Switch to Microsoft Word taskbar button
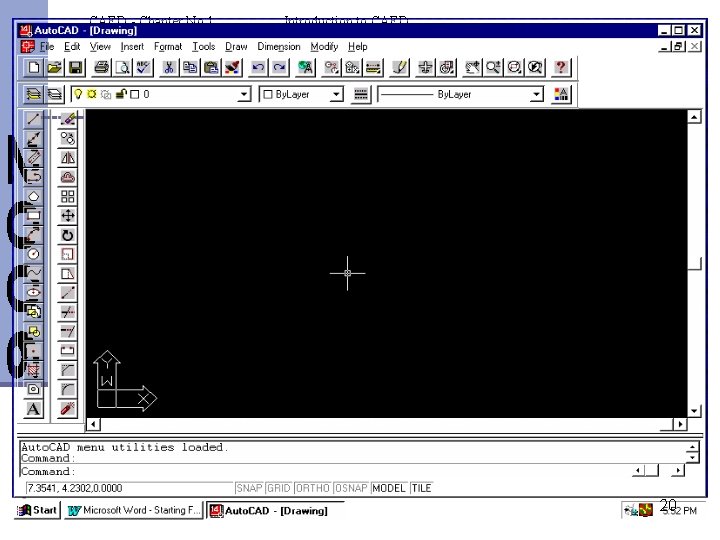Screen dimensions: 720x540 click(134, 510)
